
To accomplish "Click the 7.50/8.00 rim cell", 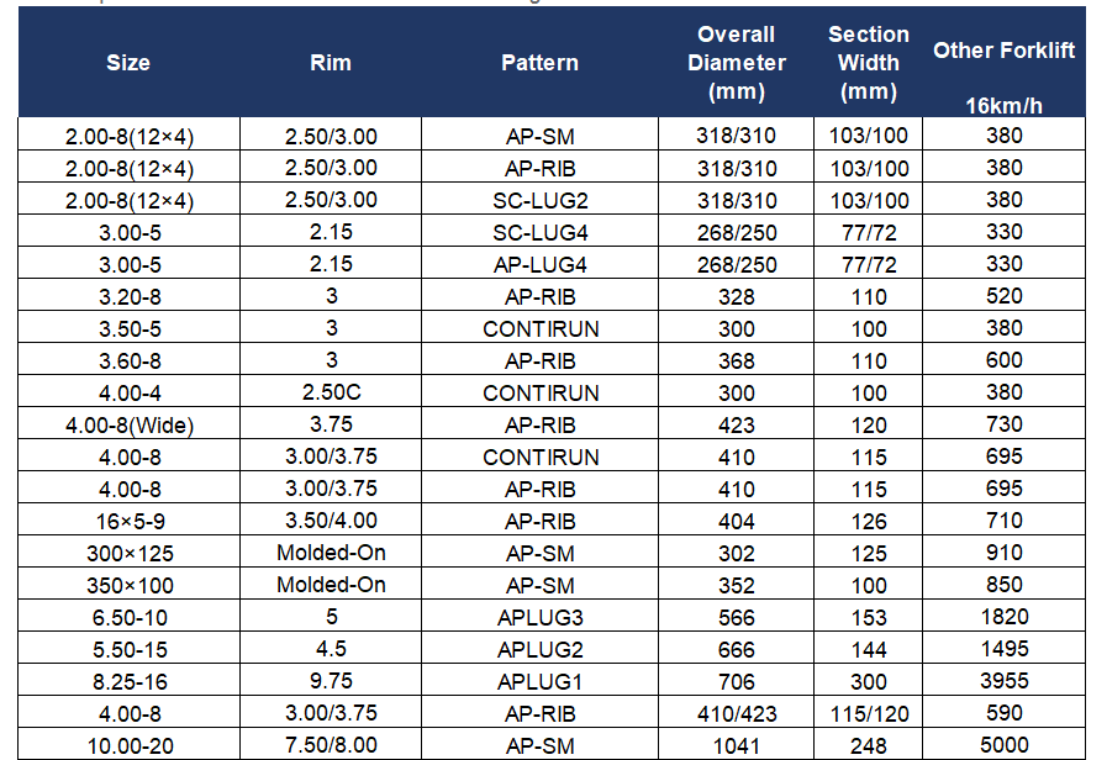I will pyautogui.click(x=331, y=745).
